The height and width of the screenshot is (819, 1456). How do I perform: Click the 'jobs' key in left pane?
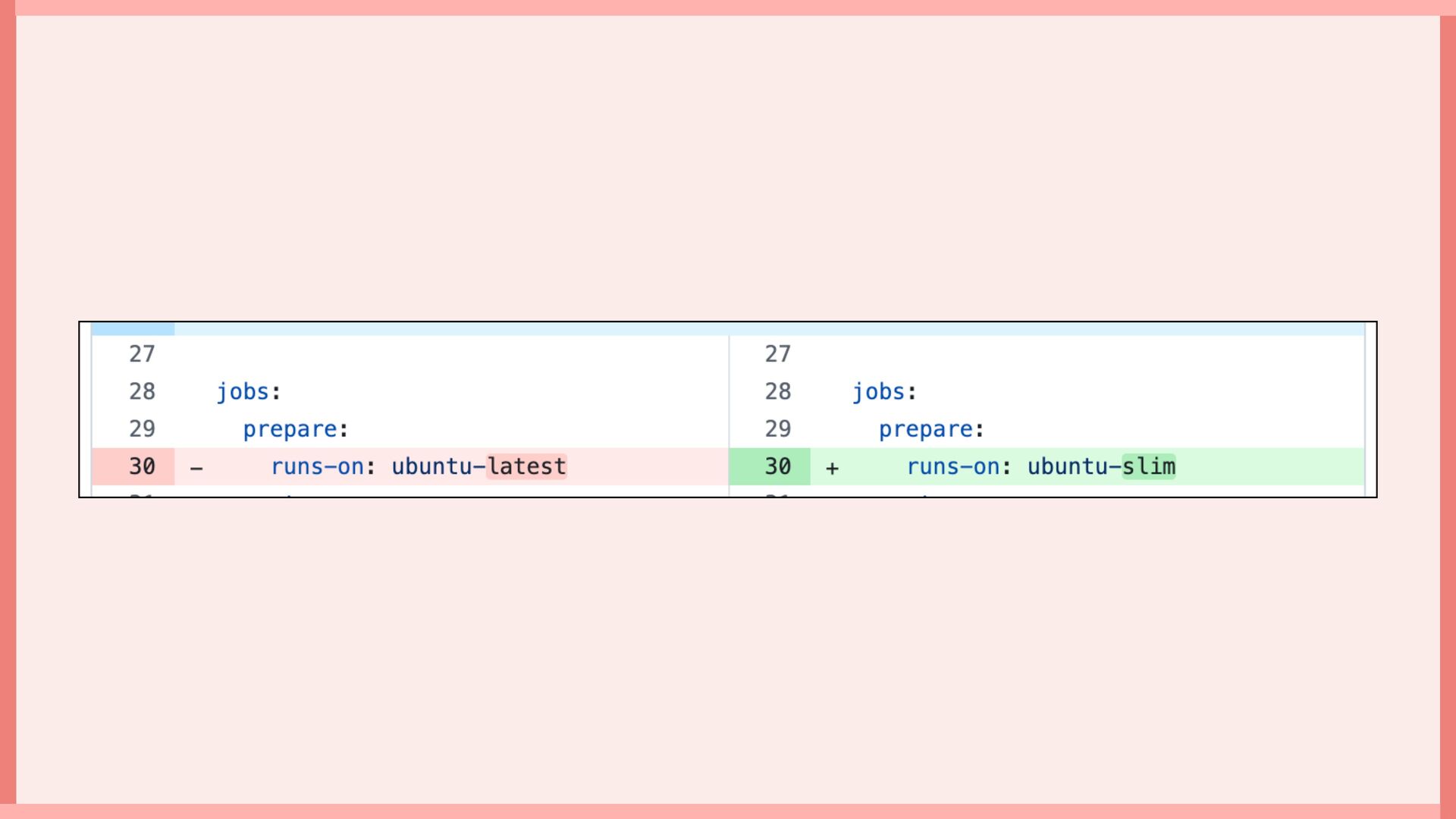click(243, 392)
